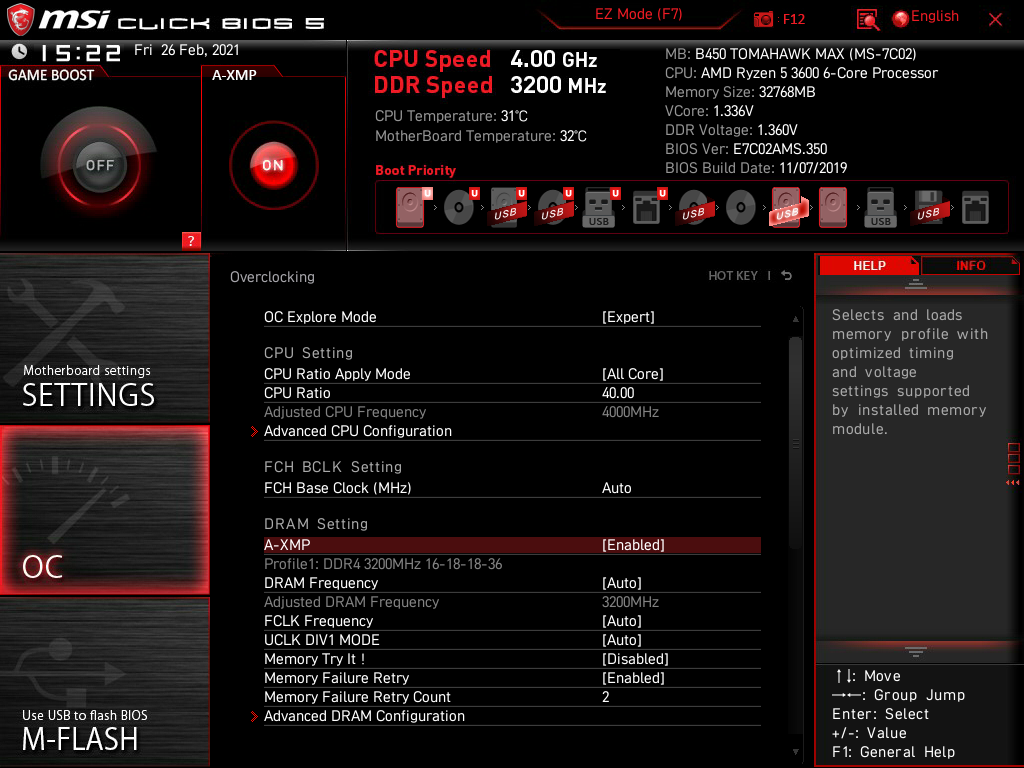Click the scrollbar up arrow in settings list
This screenshot has height=768, width=1024.
(x=795, y=319)
